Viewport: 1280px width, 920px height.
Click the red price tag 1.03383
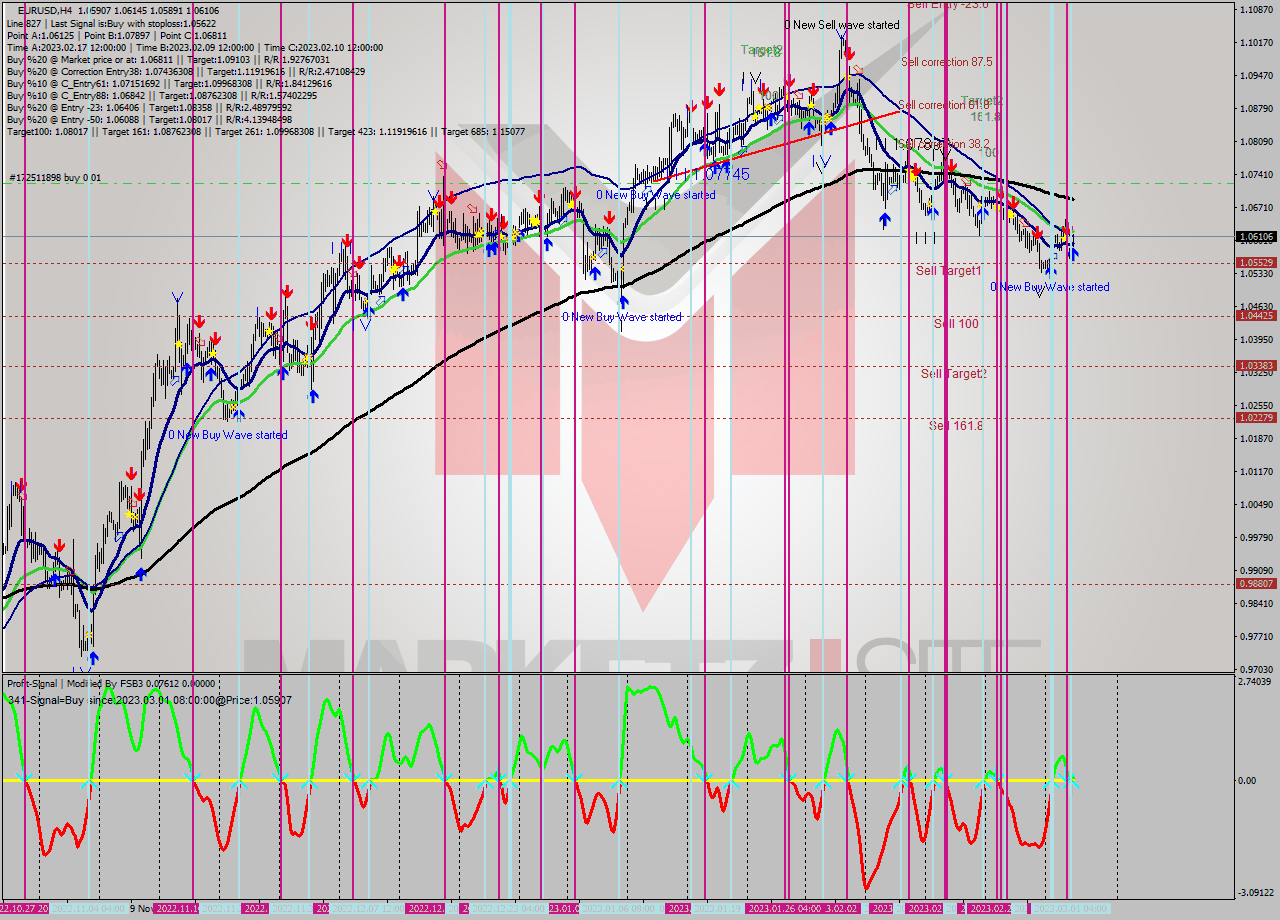pos(1255,366)
